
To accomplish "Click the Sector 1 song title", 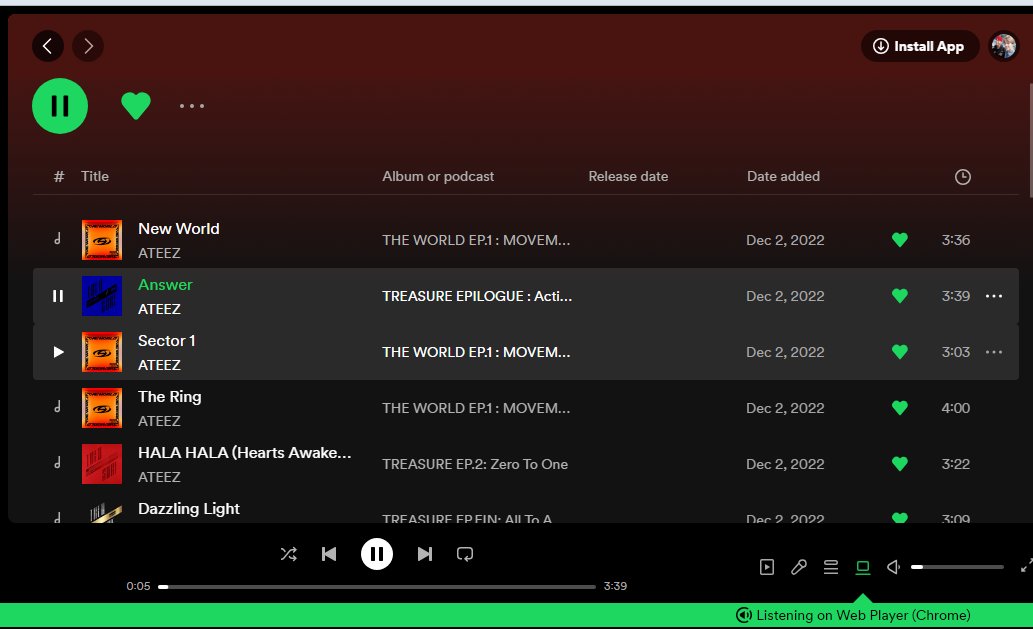I will click(x=166, y=341).
